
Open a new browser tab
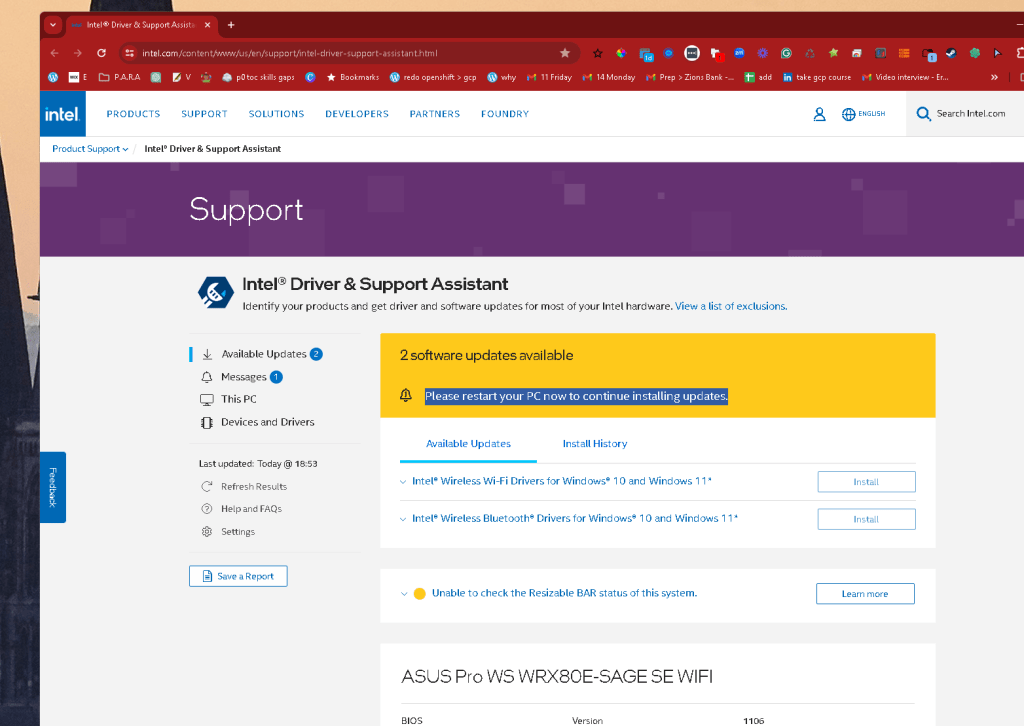pyautogui.click(x=231, y=25)
